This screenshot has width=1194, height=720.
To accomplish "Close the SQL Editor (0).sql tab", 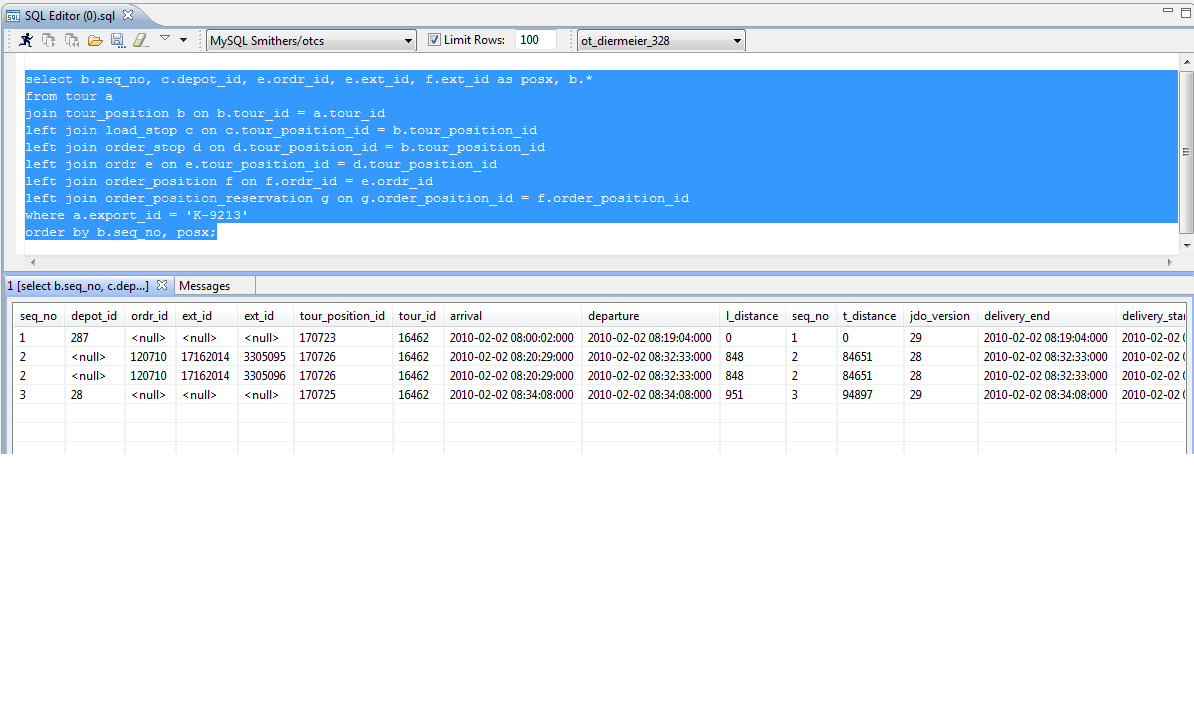I will click(128, 14).
